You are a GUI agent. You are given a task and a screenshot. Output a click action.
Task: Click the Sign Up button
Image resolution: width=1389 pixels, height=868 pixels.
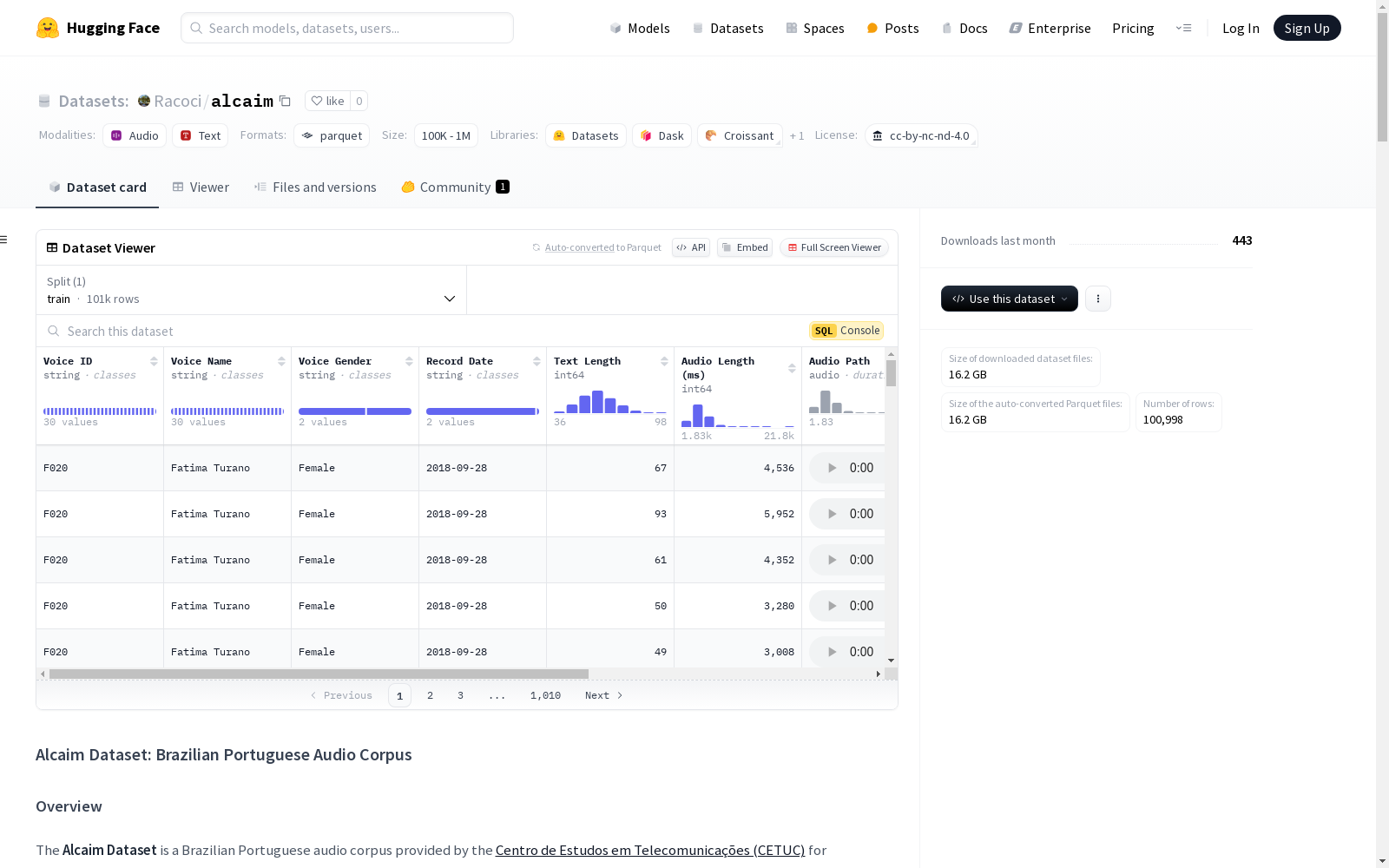[1307, 28]
